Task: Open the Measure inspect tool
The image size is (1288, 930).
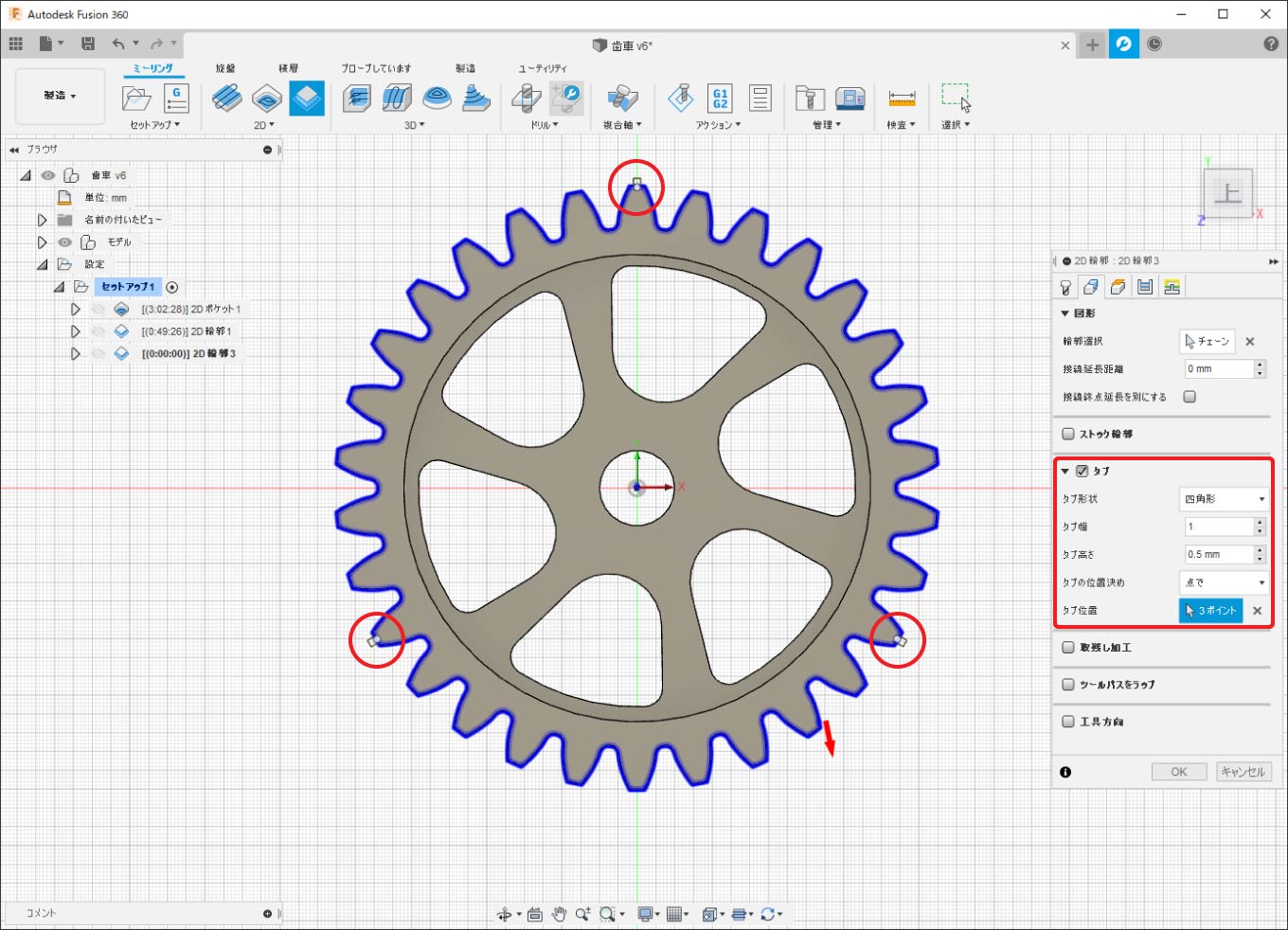Action: pyautogui.click(x=902, y=98)
